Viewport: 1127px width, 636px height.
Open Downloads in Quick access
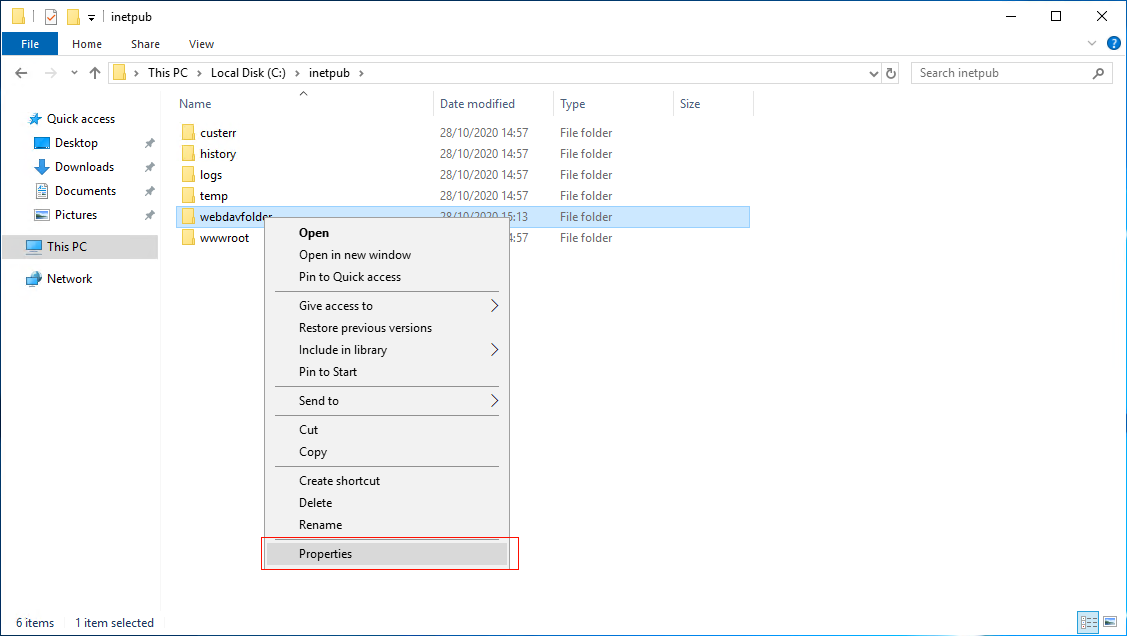pos(84,167)
